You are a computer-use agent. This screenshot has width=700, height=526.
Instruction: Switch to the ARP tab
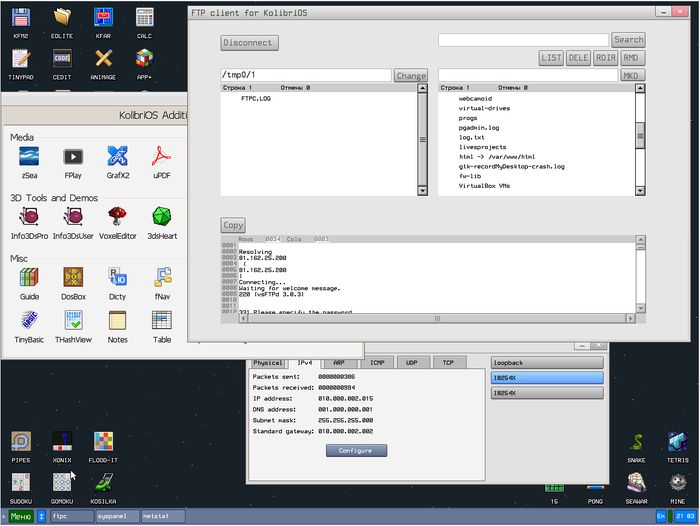[x=339, y=363]
